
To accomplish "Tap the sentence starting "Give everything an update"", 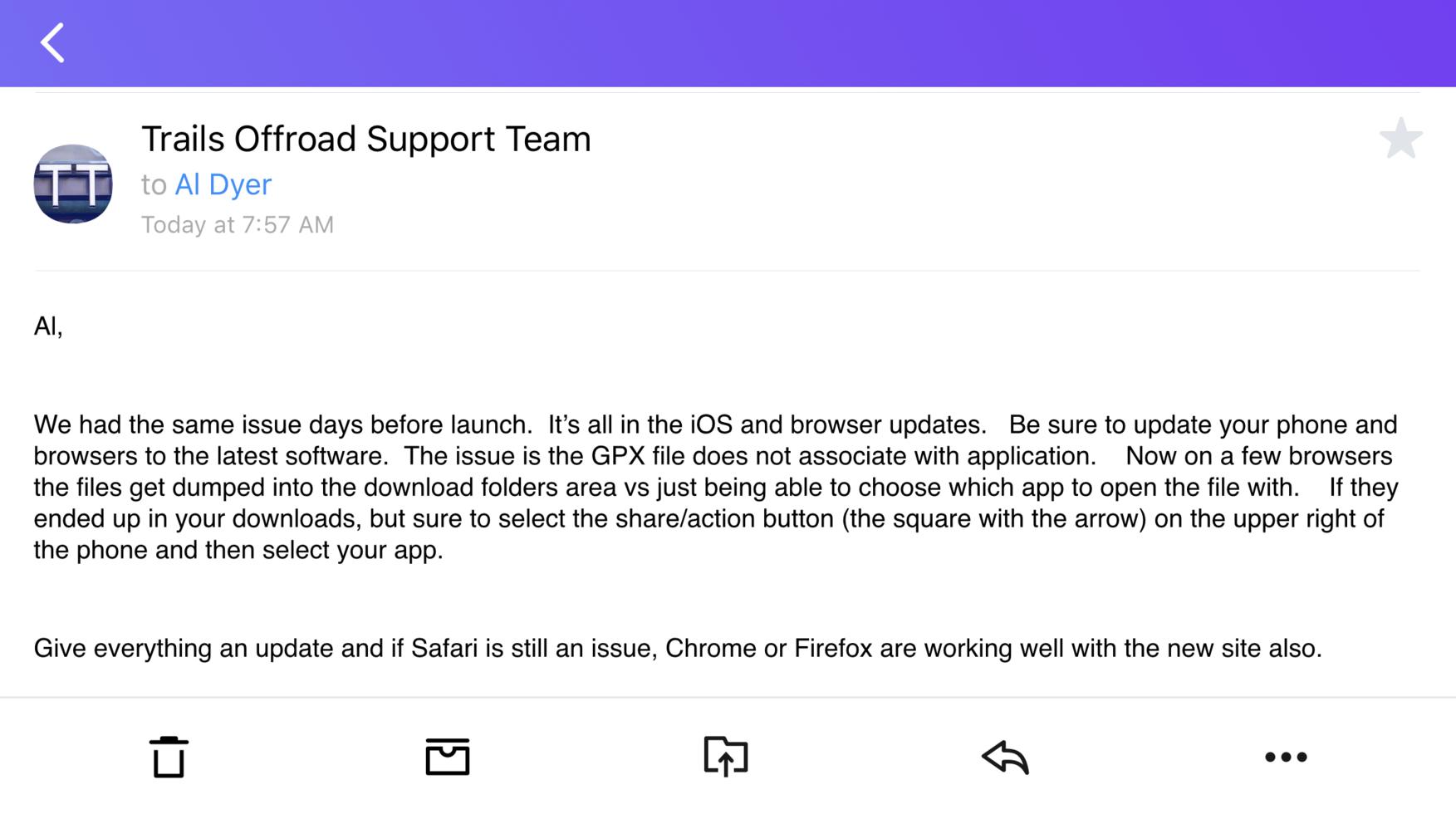I will point(678,649).
